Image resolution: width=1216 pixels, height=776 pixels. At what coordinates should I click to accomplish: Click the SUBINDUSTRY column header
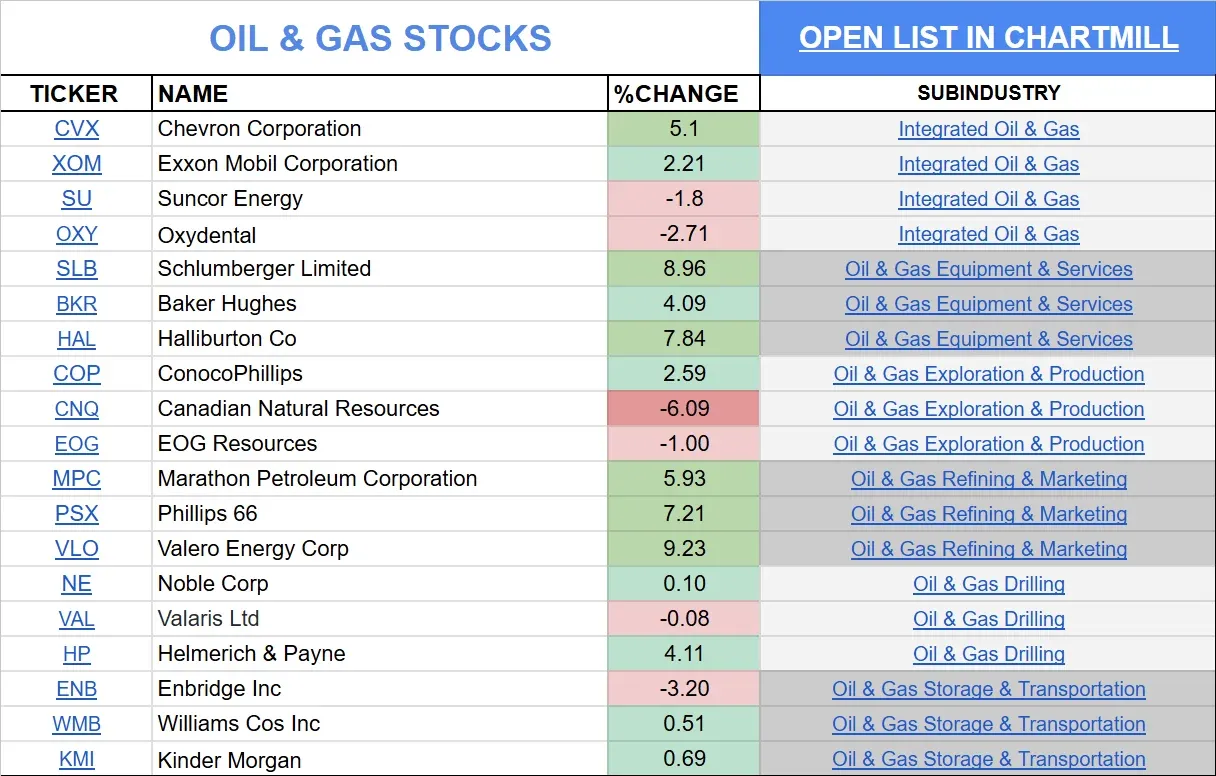988,93
